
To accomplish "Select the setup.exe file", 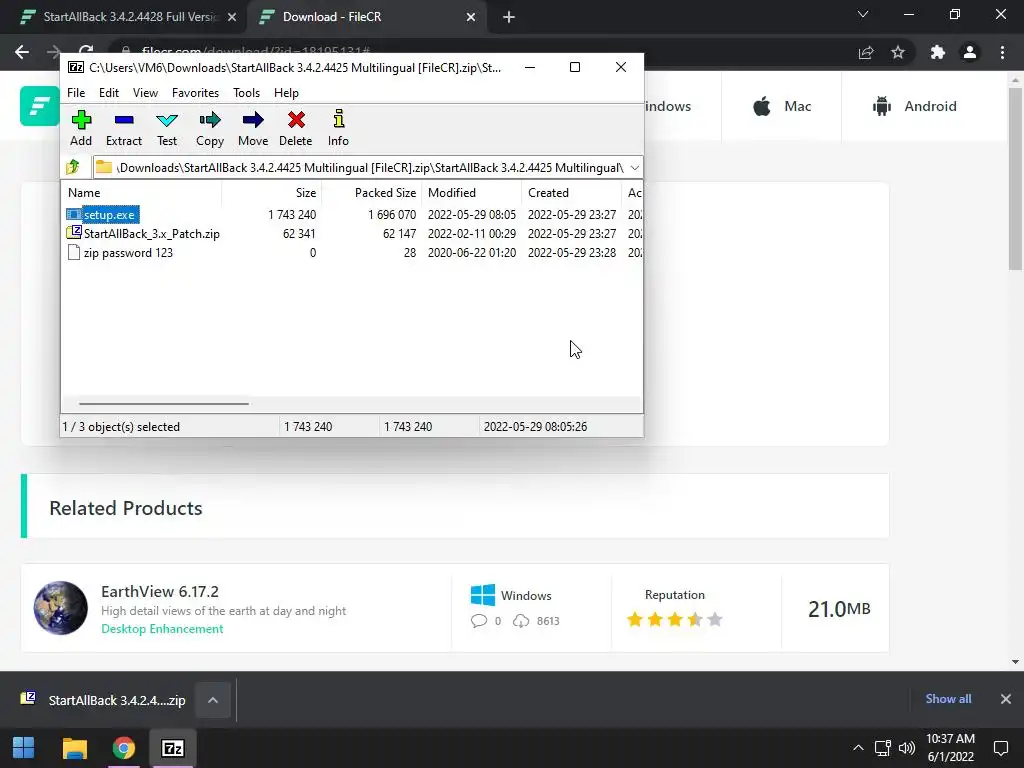I will pyautogui.click(x=103, y=214).
